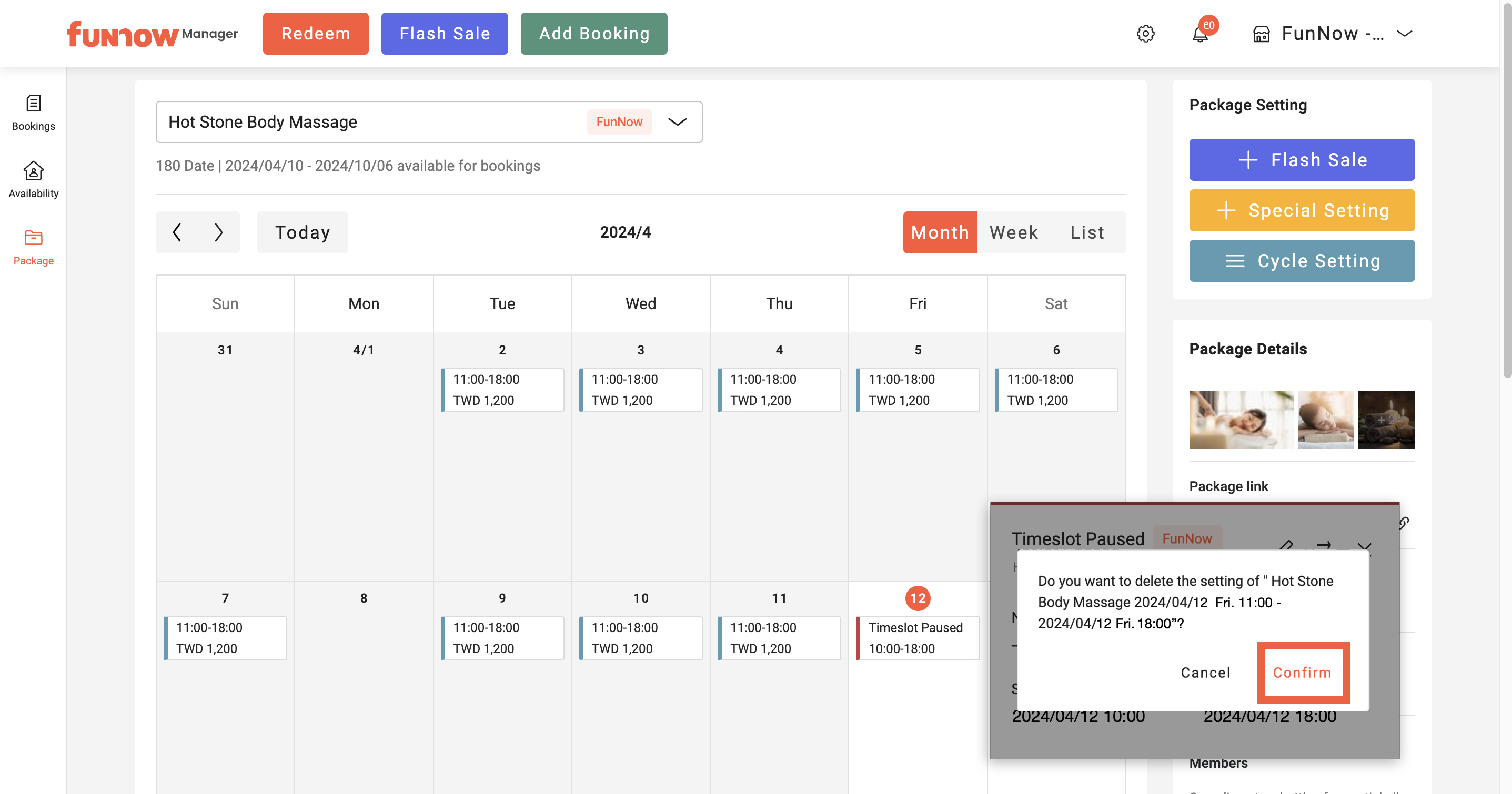Click the date 31 in the calendar

[x=225, y=350]
